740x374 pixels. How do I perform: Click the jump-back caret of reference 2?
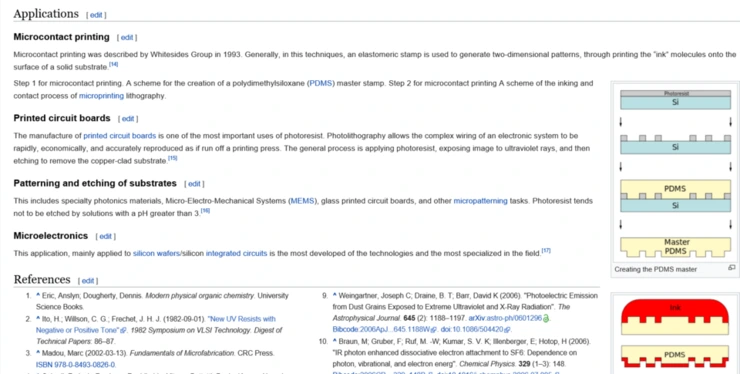pos(38,318)
